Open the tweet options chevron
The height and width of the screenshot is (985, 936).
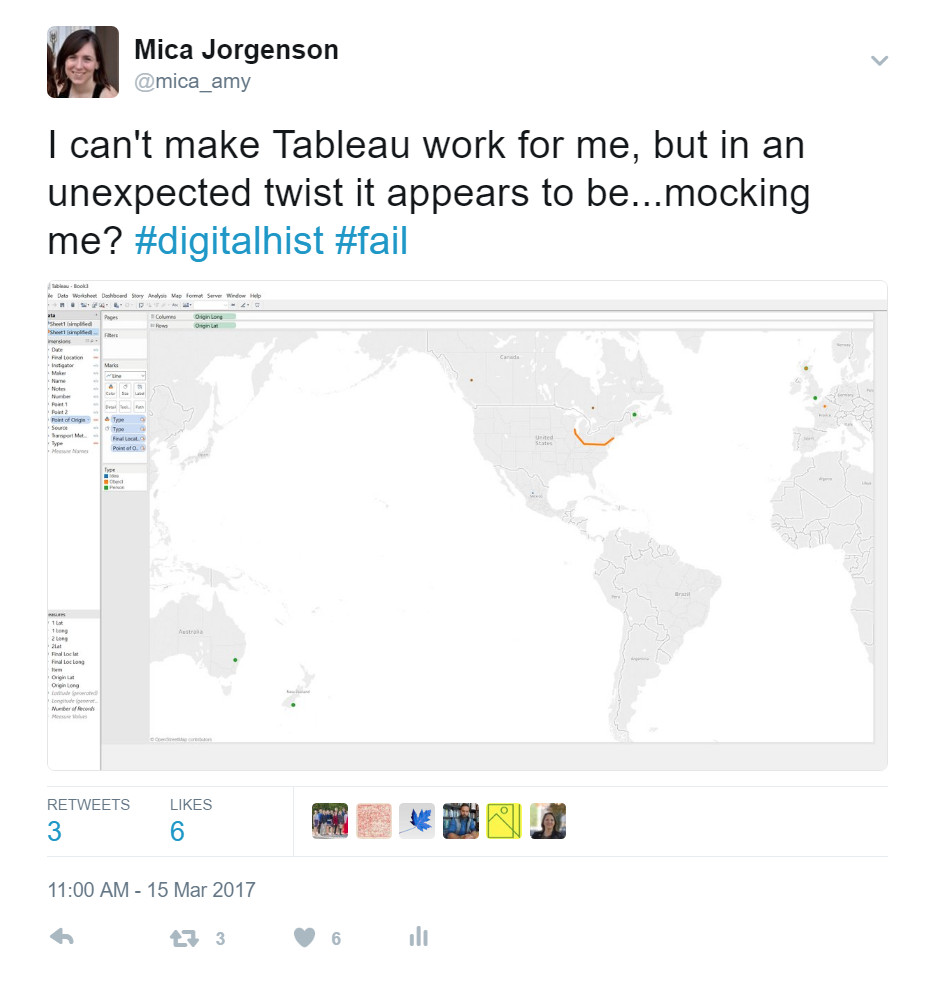880,60
